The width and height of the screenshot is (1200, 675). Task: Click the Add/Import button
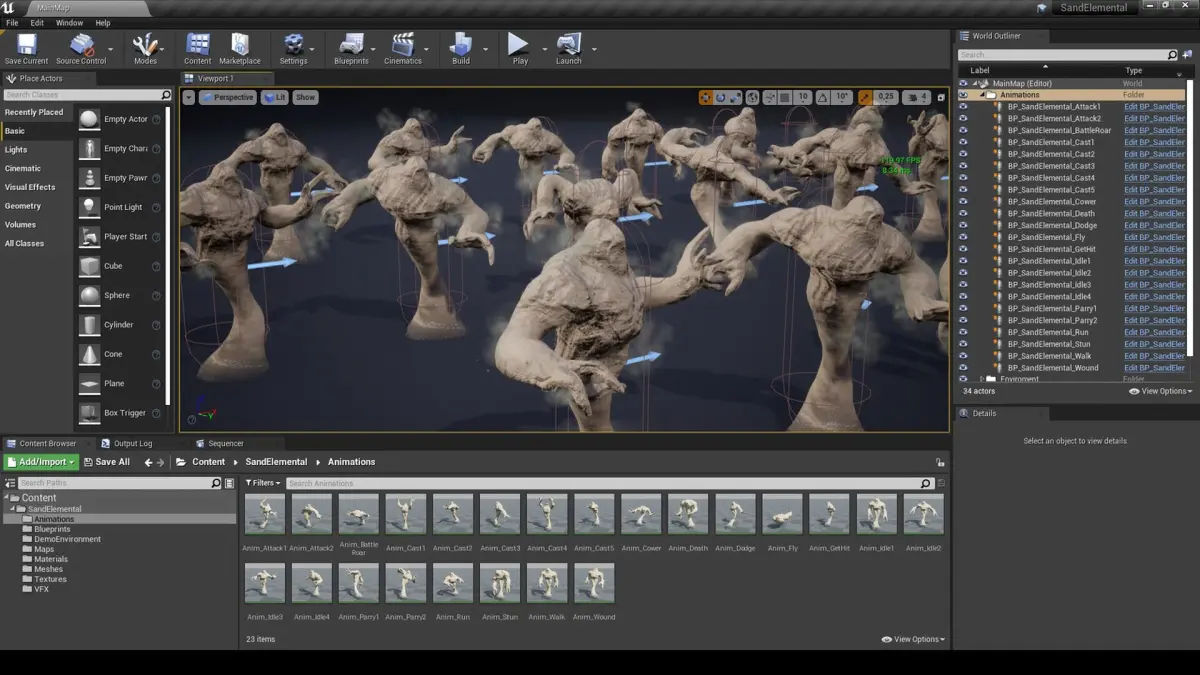[41, 462]
